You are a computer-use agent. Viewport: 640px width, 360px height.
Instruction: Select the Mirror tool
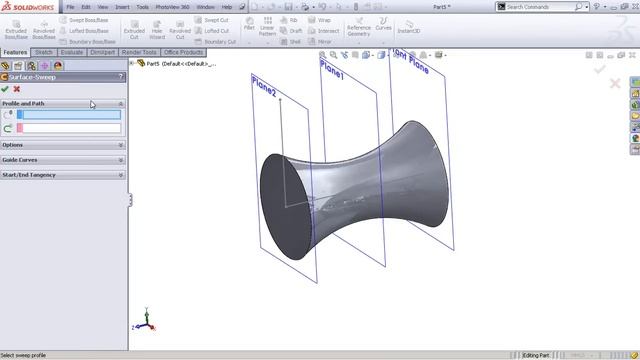tap(320, 42)
